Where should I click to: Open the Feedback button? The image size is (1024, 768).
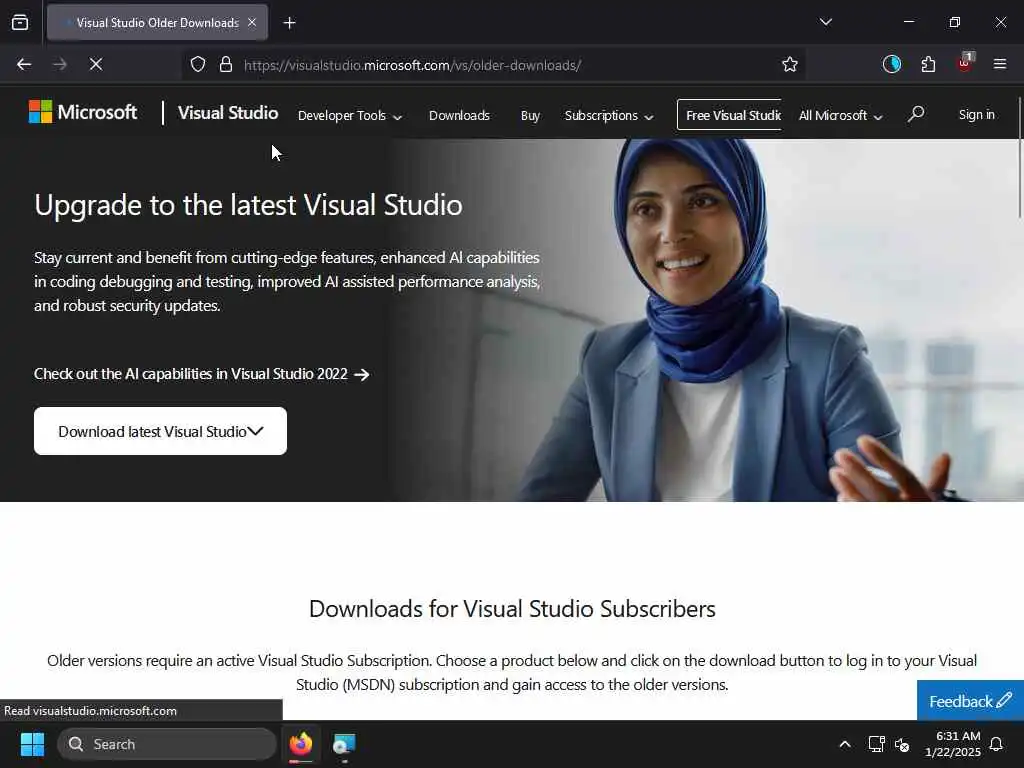click(970, 701)
